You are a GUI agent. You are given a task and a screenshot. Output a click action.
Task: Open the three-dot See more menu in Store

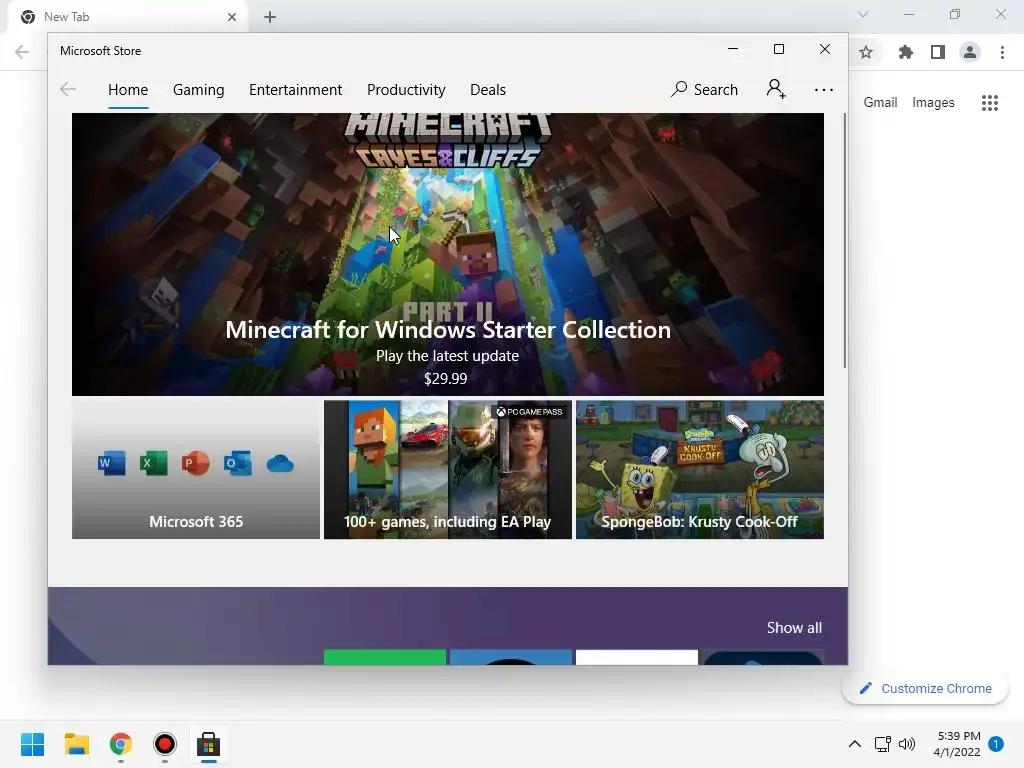(824, 90)
